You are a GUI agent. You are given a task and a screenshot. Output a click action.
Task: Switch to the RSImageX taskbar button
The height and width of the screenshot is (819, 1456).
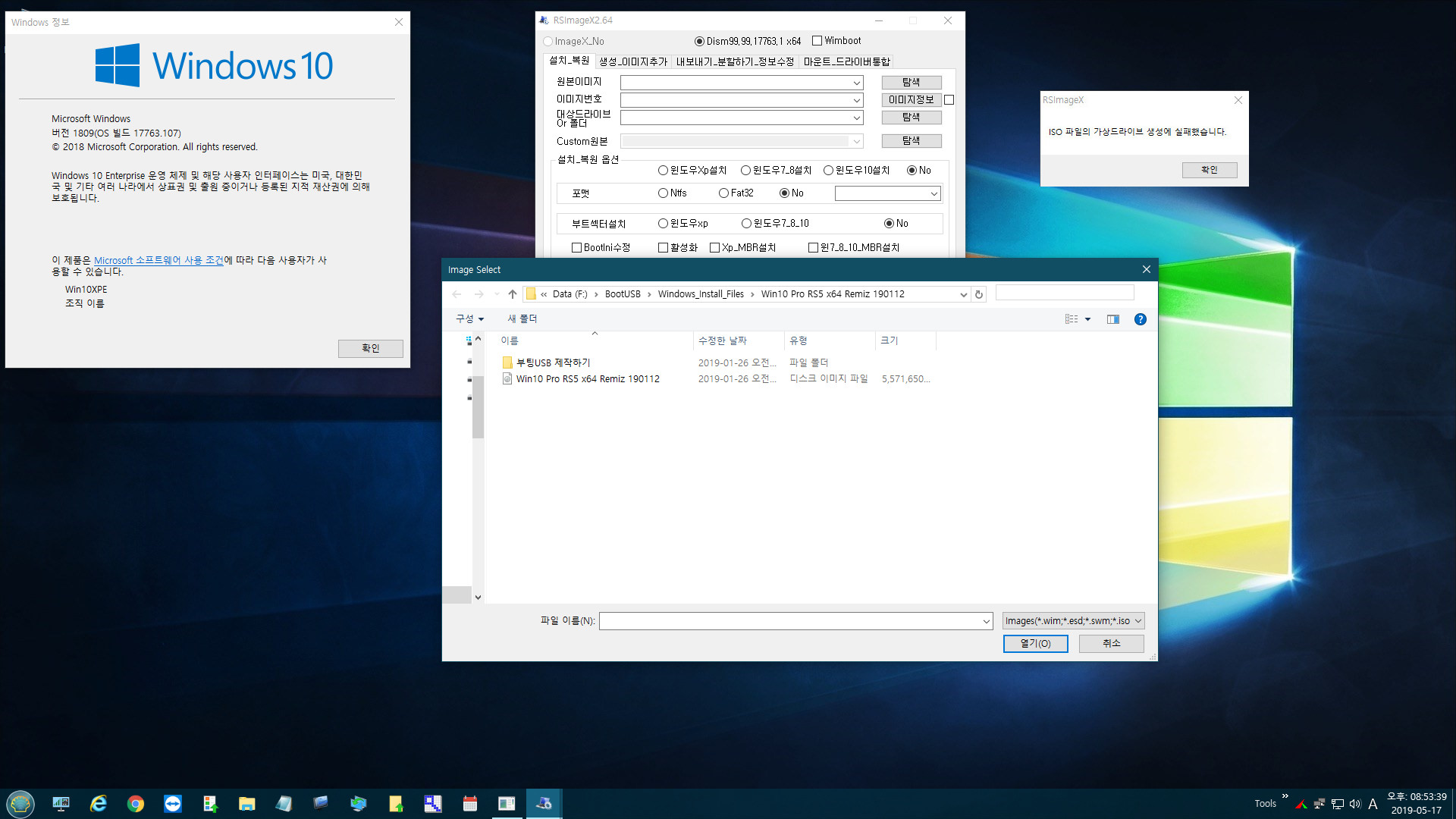coord(544,803)
